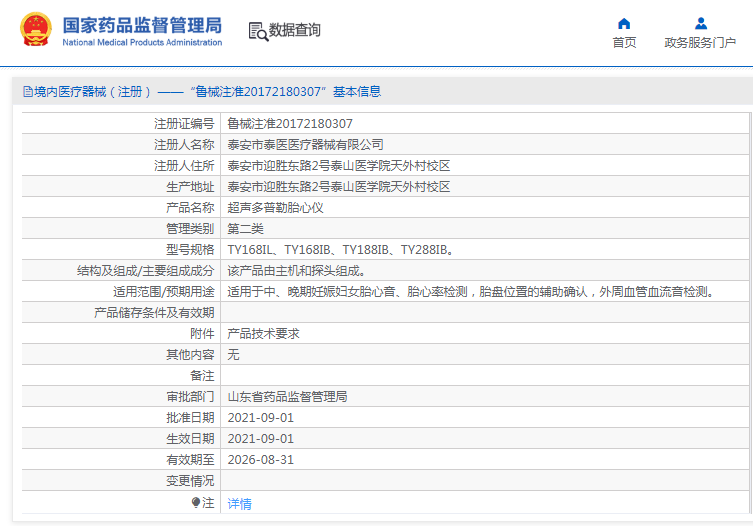Click the home house icon
Viewport: 753px width, 526px height.
pos(624,23)
